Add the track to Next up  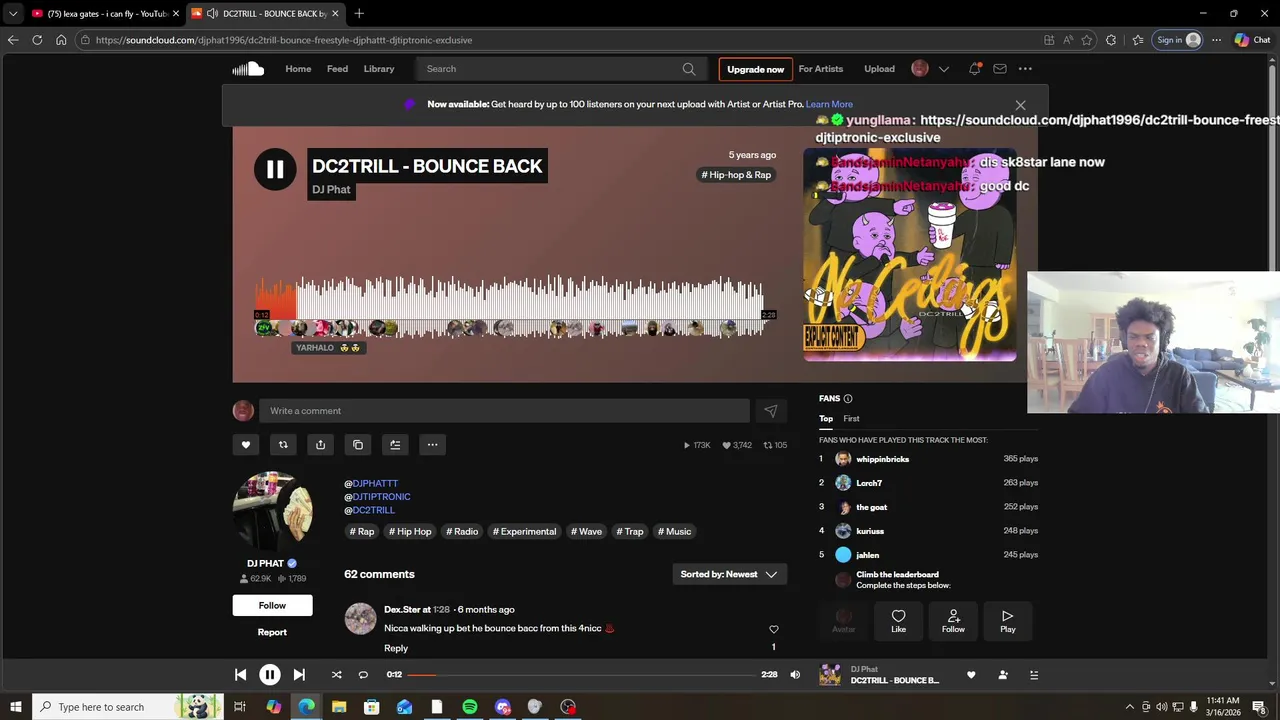coord(395,445)
